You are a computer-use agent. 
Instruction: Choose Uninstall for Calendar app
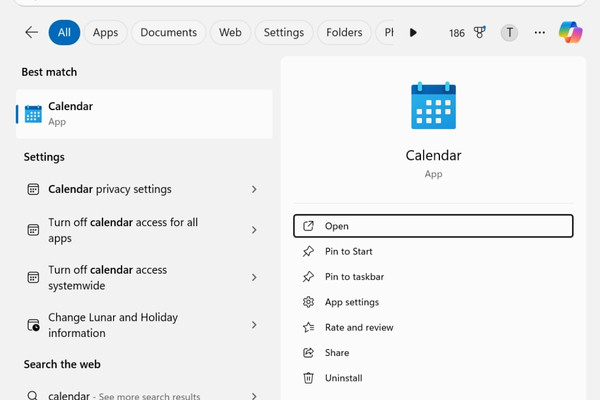(x=433, y=378)
